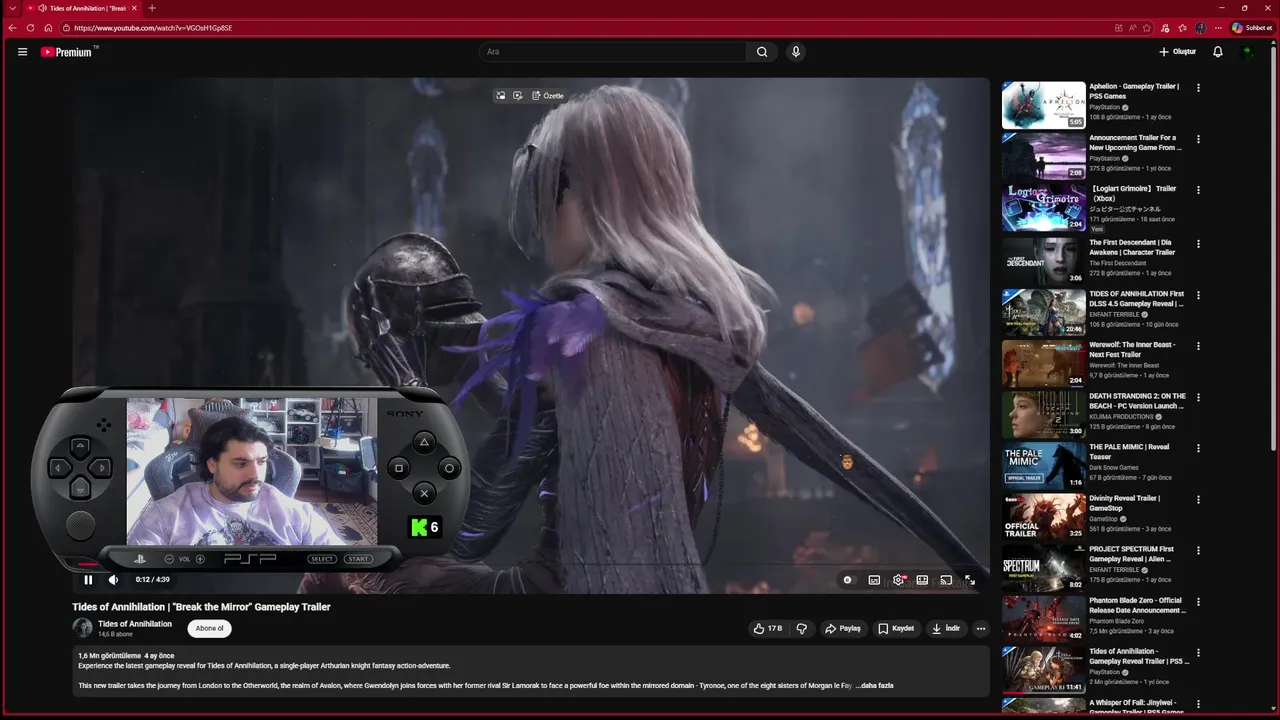Expand description with daha fazla

coord(877,686)
